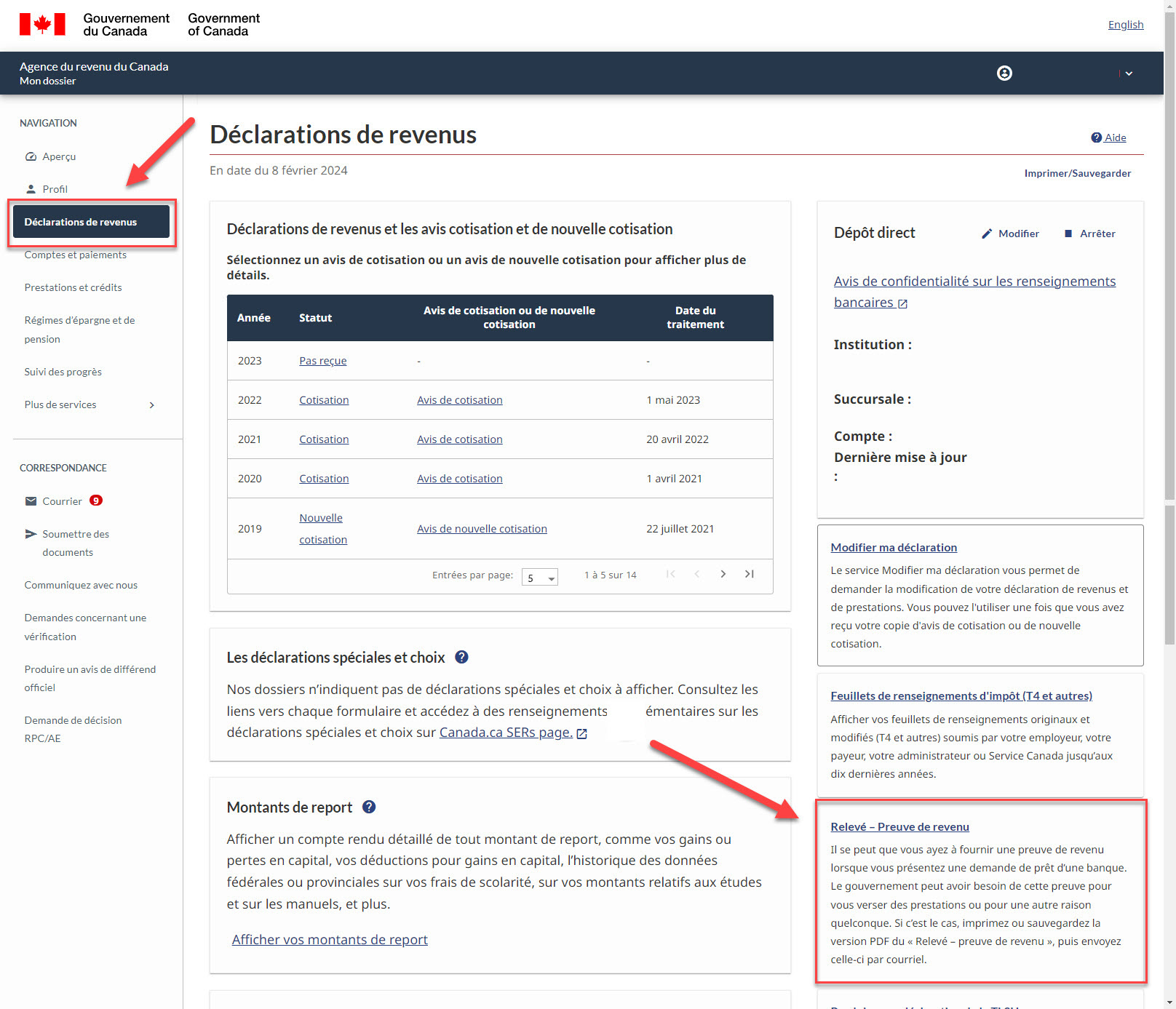Go to previous table page

[696, 574]
